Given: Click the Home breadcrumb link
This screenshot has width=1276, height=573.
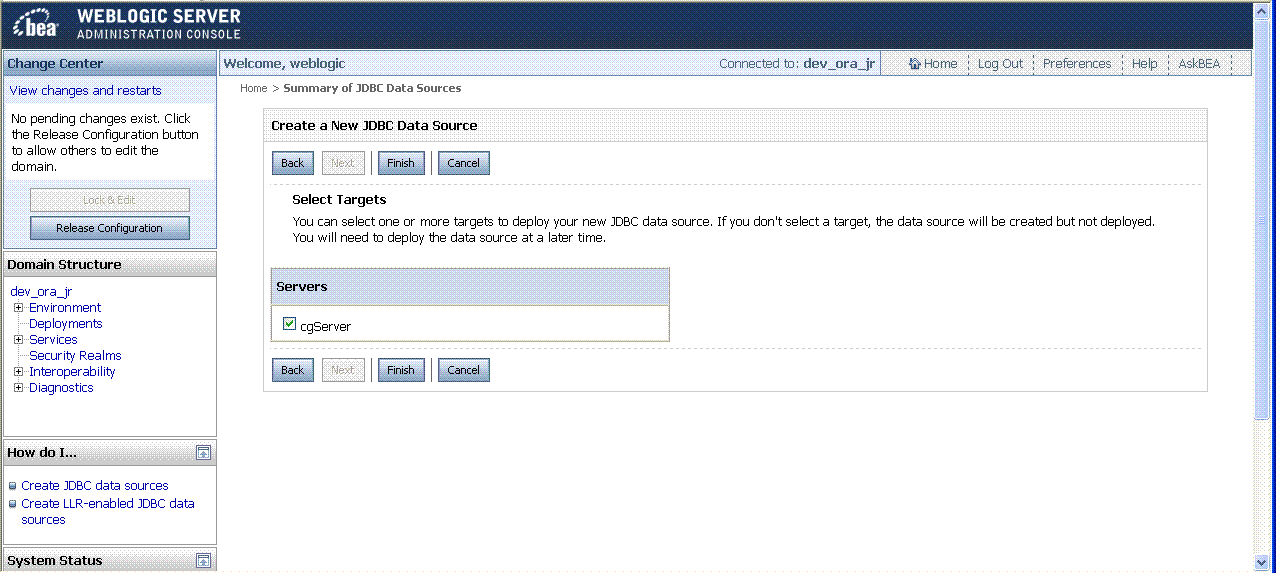Looking at the screenshot, I should click(x=254, y=88).
